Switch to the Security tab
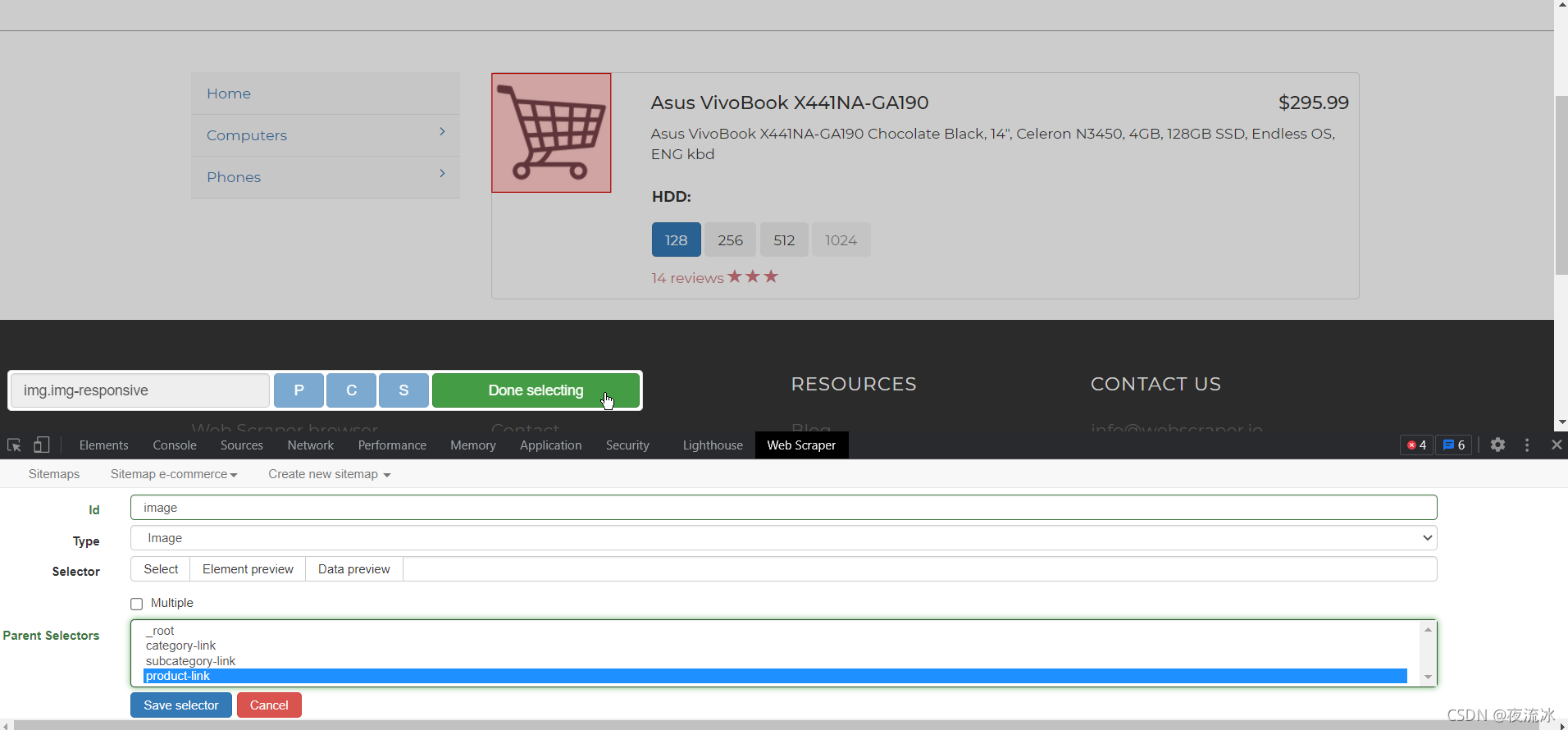 [x=627, y=445]
